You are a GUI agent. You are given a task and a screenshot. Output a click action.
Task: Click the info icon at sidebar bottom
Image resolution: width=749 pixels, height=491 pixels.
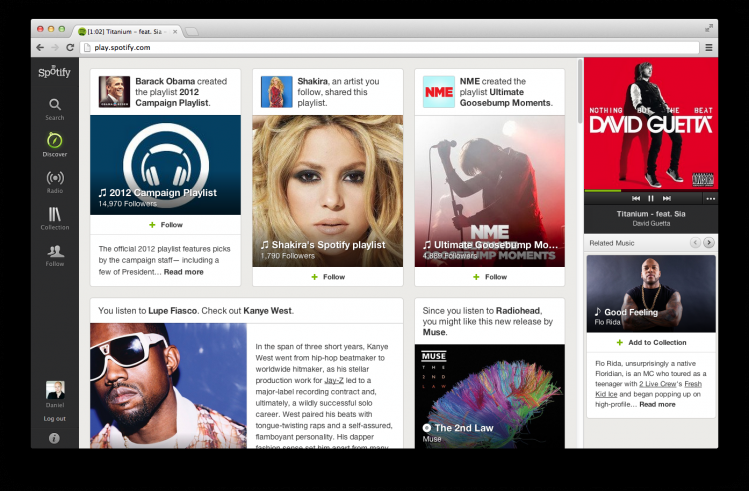pyautogui.click(x=54, y=438)
